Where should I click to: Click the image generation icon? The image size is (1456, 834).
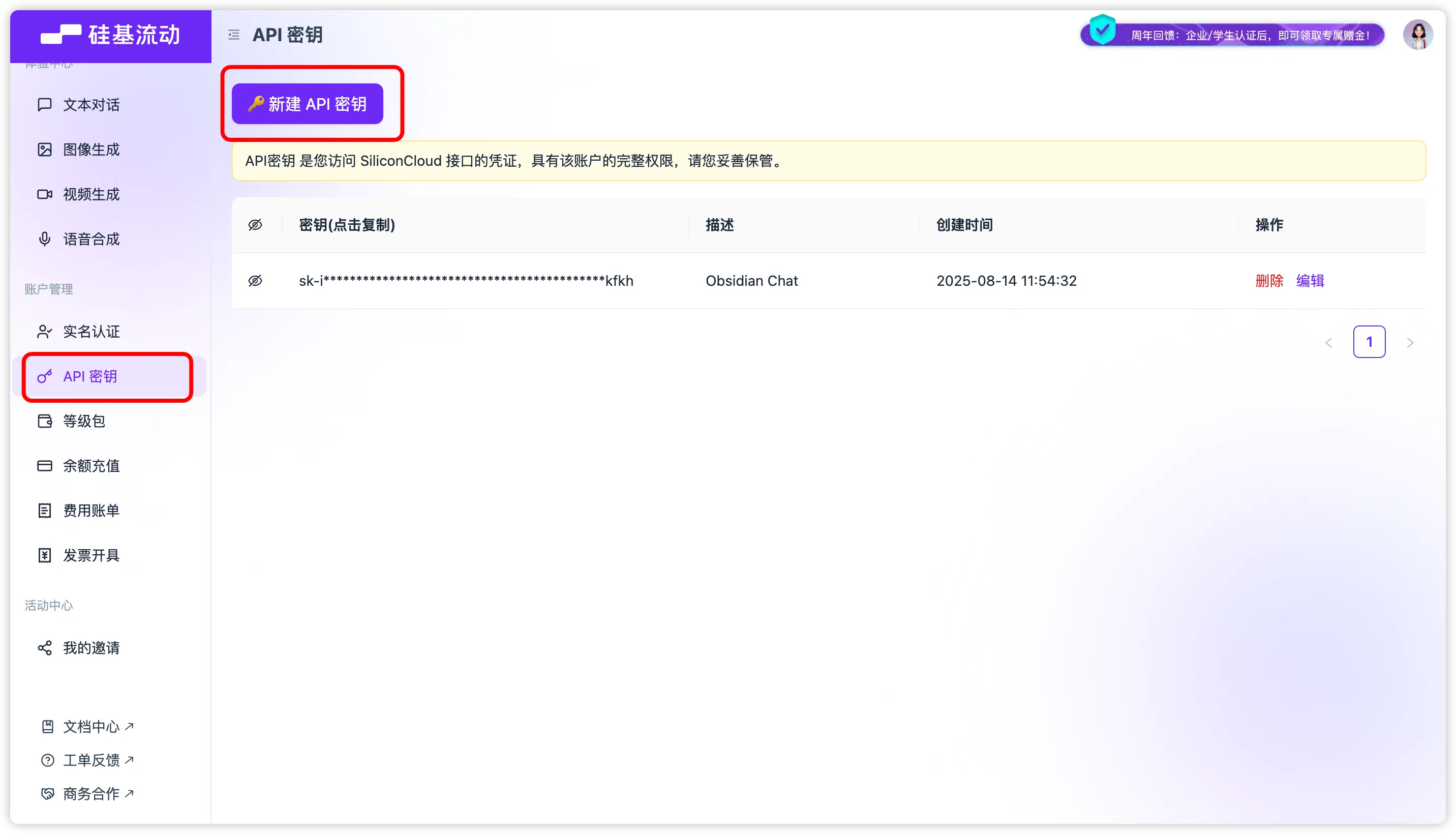click(45, 150)
